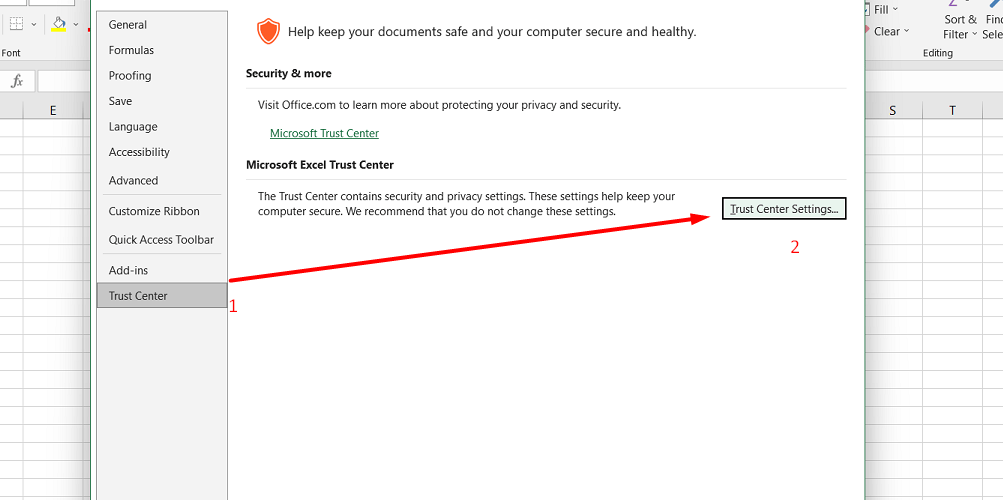Expand the Fill Color dropdown arrow

coord(76,24)
